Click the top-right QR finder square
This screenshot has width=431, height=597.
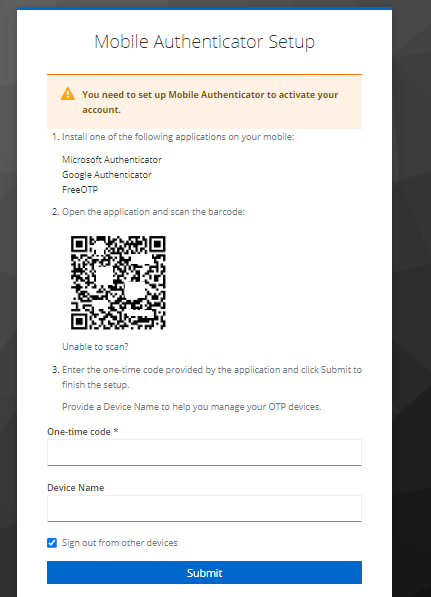point(157,244)
